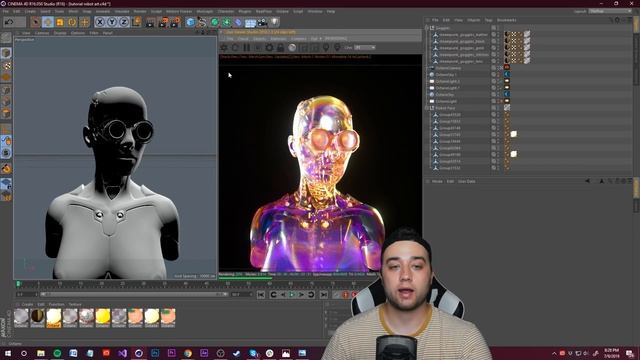Screen dimensions: 640x360
Task: Click Live Viewer settings gear icon
Action: pos(269,48)
